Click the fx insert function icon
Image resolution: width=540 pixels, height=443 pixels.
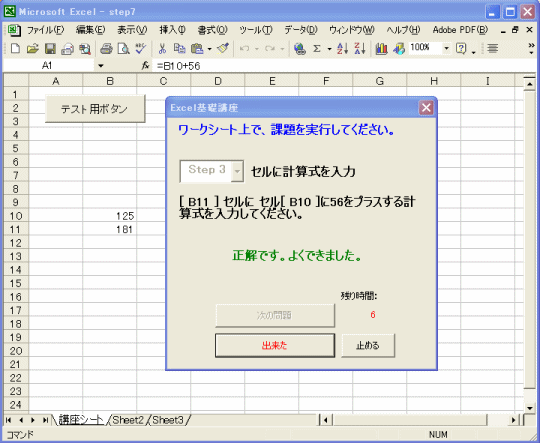pyautogui.click(x=145, y=65)
